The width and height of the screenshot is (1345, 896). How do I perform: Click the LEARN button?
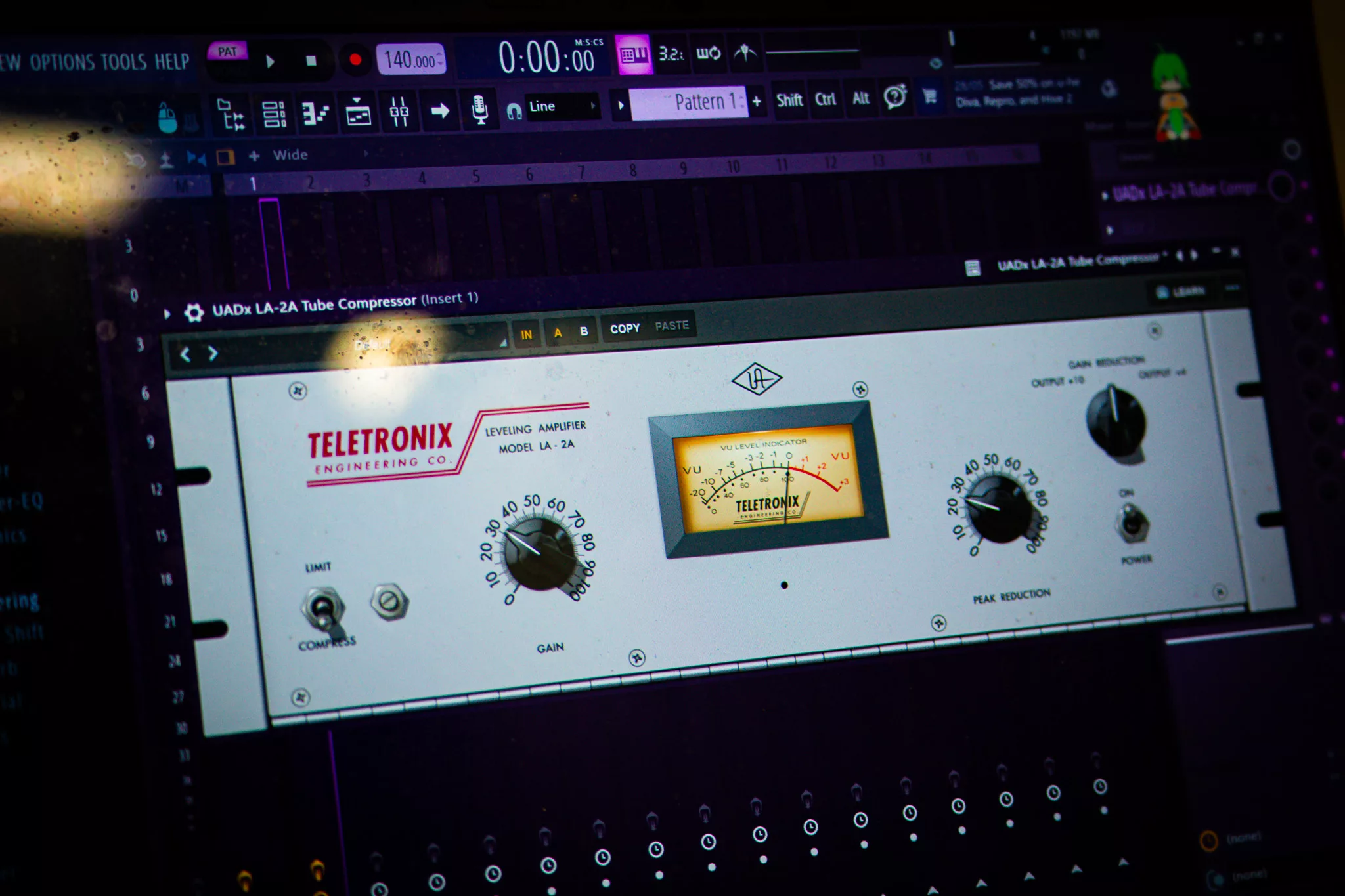click(1180, 291)
